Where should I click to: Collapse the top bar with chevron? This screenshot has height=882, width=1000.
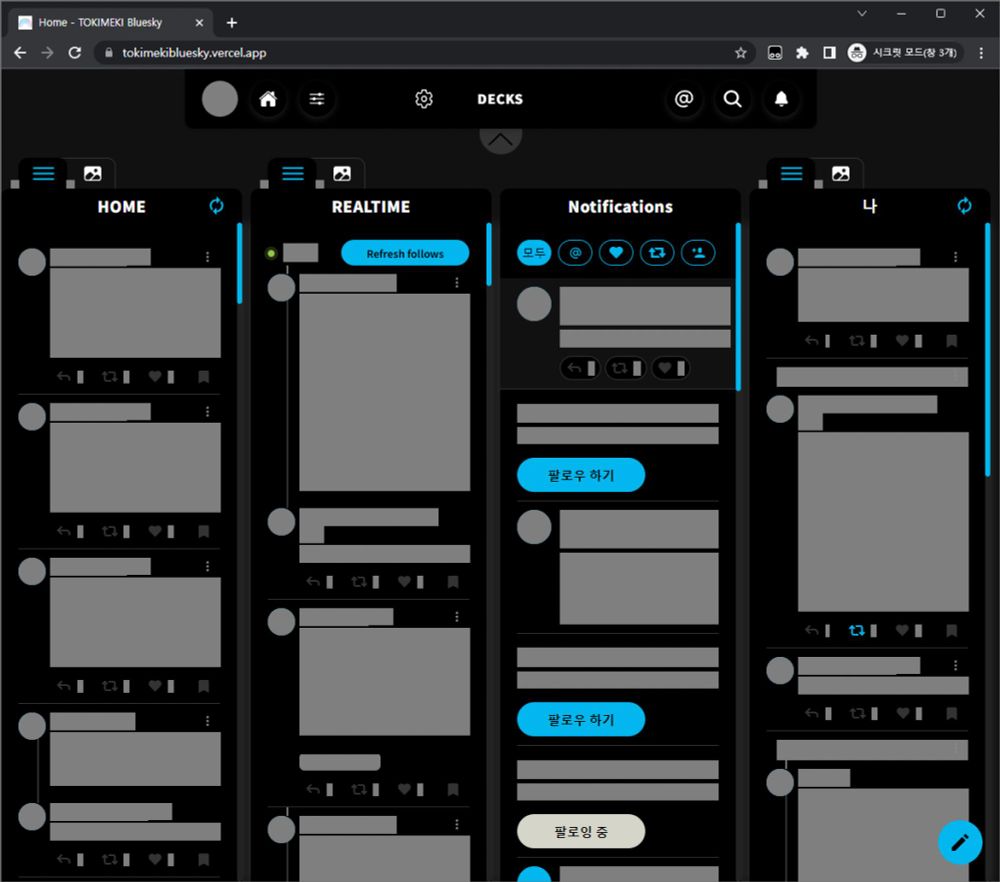[x=501, y=139]
